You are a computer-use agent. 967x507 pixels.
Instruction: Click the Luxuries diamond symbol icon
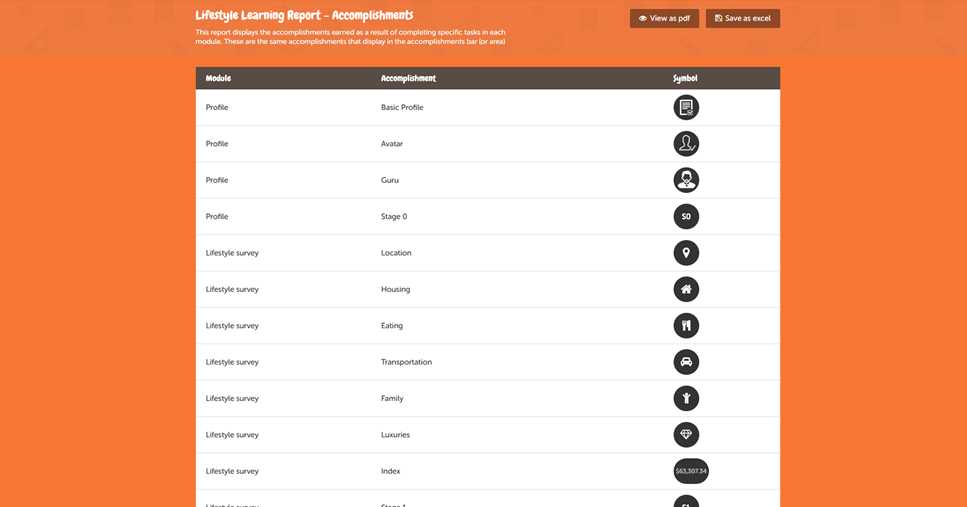click(x=686, y=435)
